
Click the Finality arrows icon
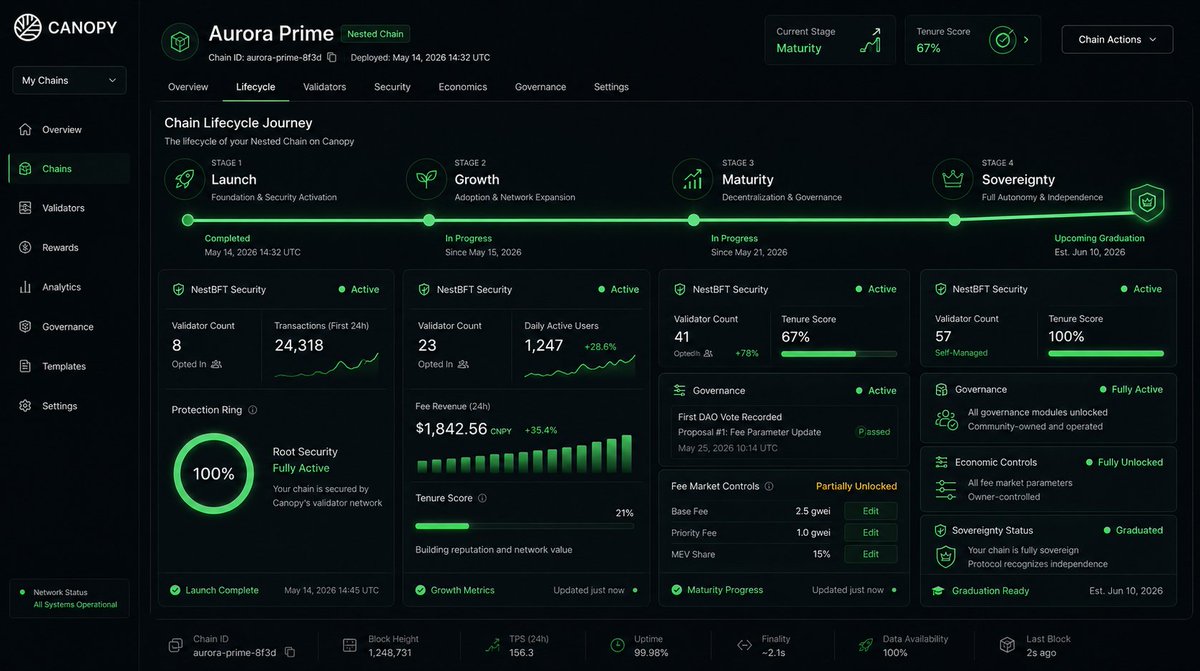click(x=744, y=646)
